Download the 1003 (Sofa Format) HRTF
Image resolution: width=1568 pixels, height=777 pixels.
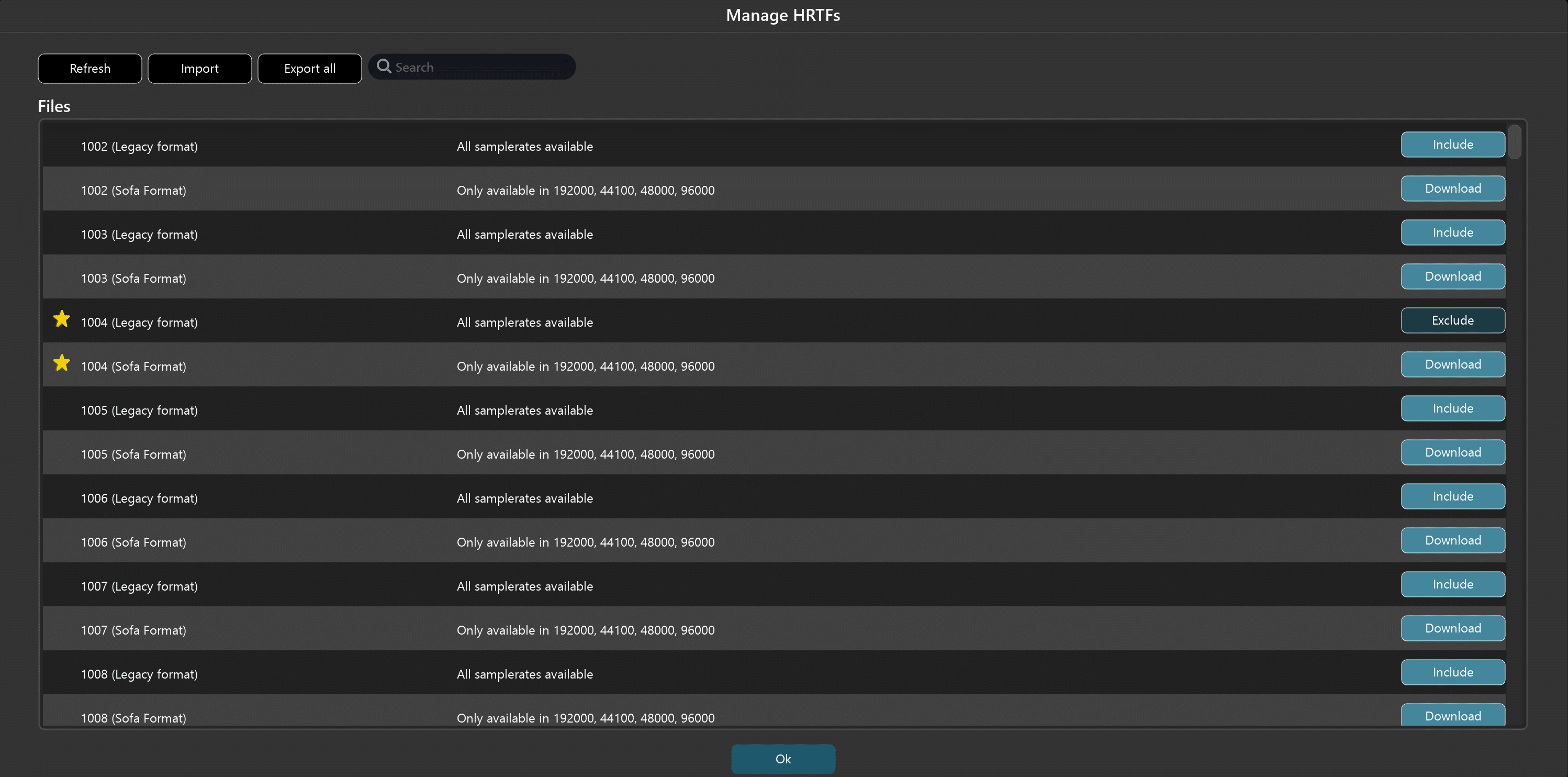click(x=1453, y=276)
